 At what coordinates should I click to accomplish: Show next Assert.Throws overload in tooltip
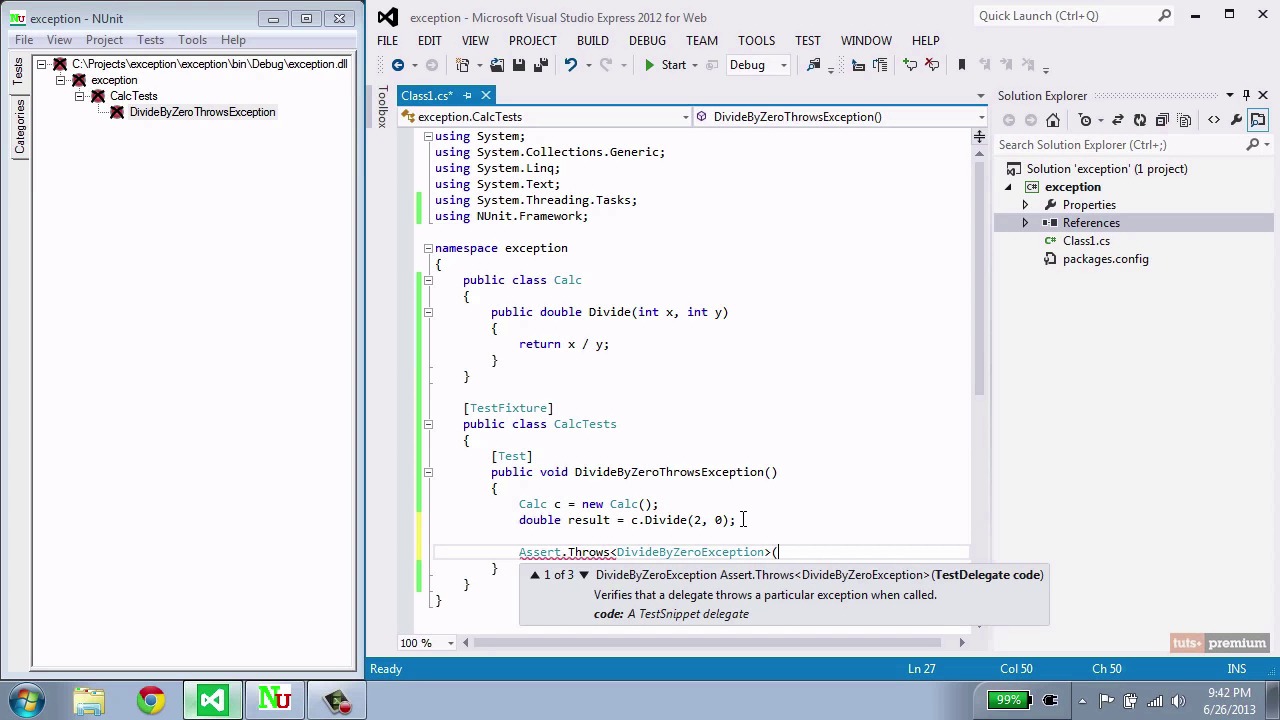click(x=584, y=575)
